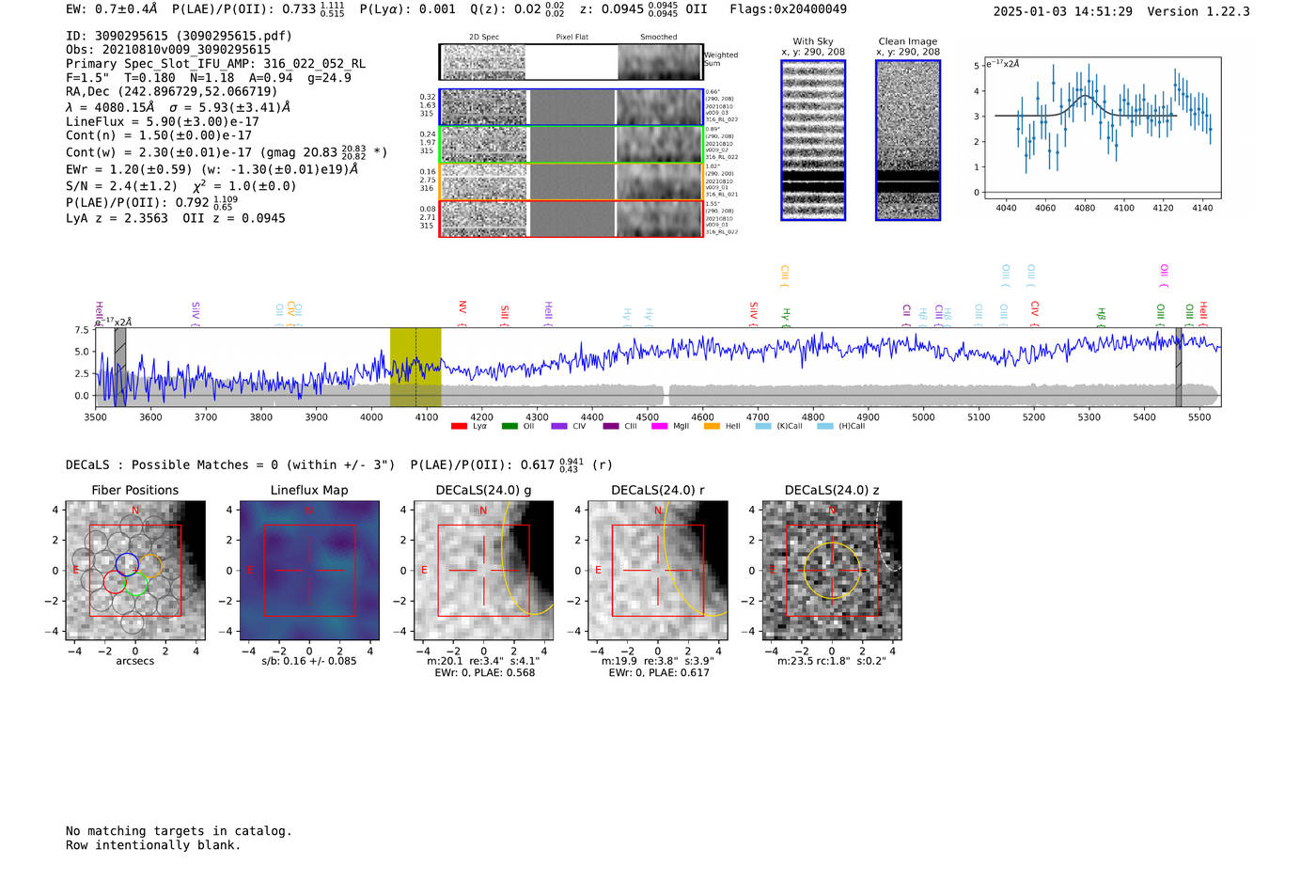Select the green-bordered 2D spectrum row
Image resolution: width=1316 pixels, height=896 pixels.
pos(572,145)
